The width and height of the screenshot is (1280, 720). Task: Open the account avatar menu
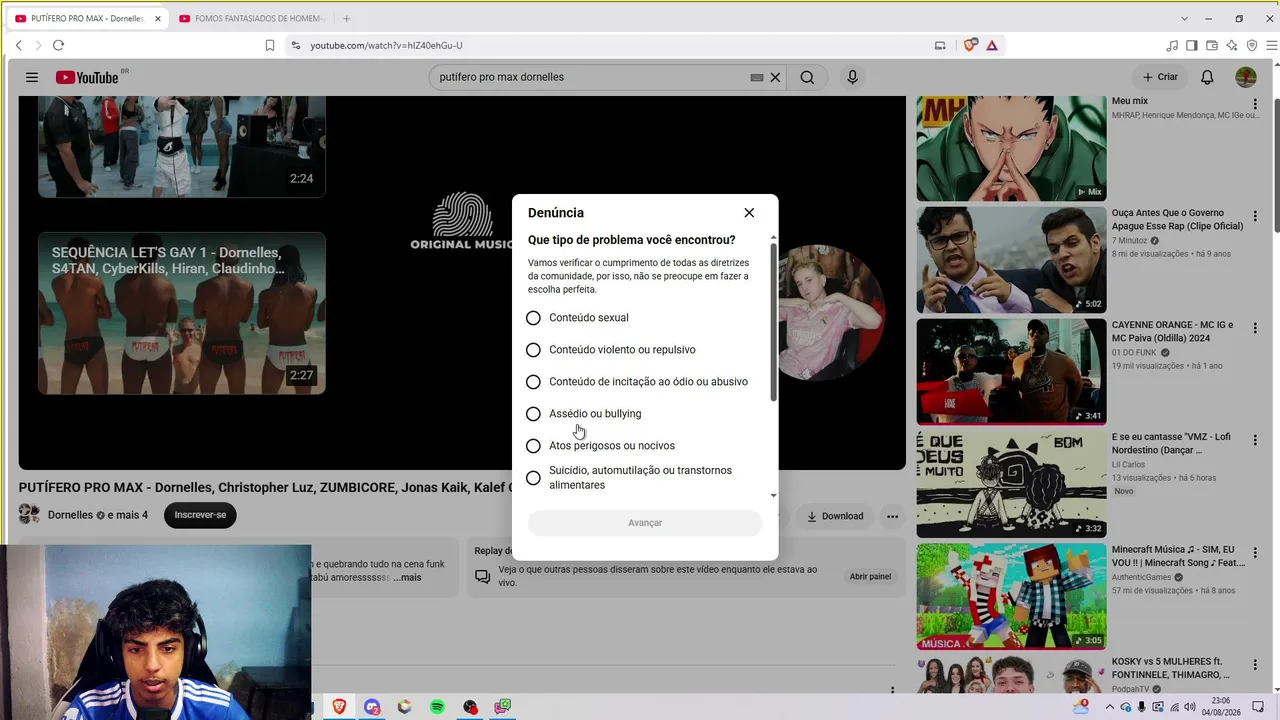pos(1246,77)
